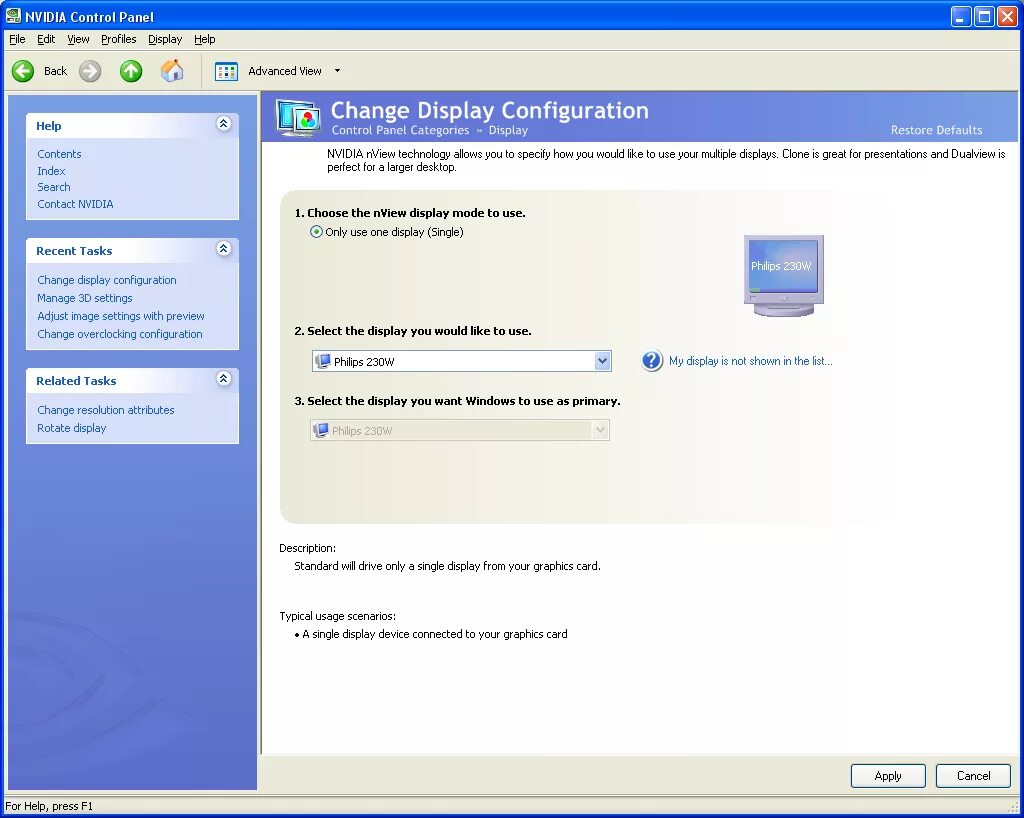Image resolution: width=1024 pixels, height=818 pixels.
Task: Go to Home via house icon
Action: point(172,71)
